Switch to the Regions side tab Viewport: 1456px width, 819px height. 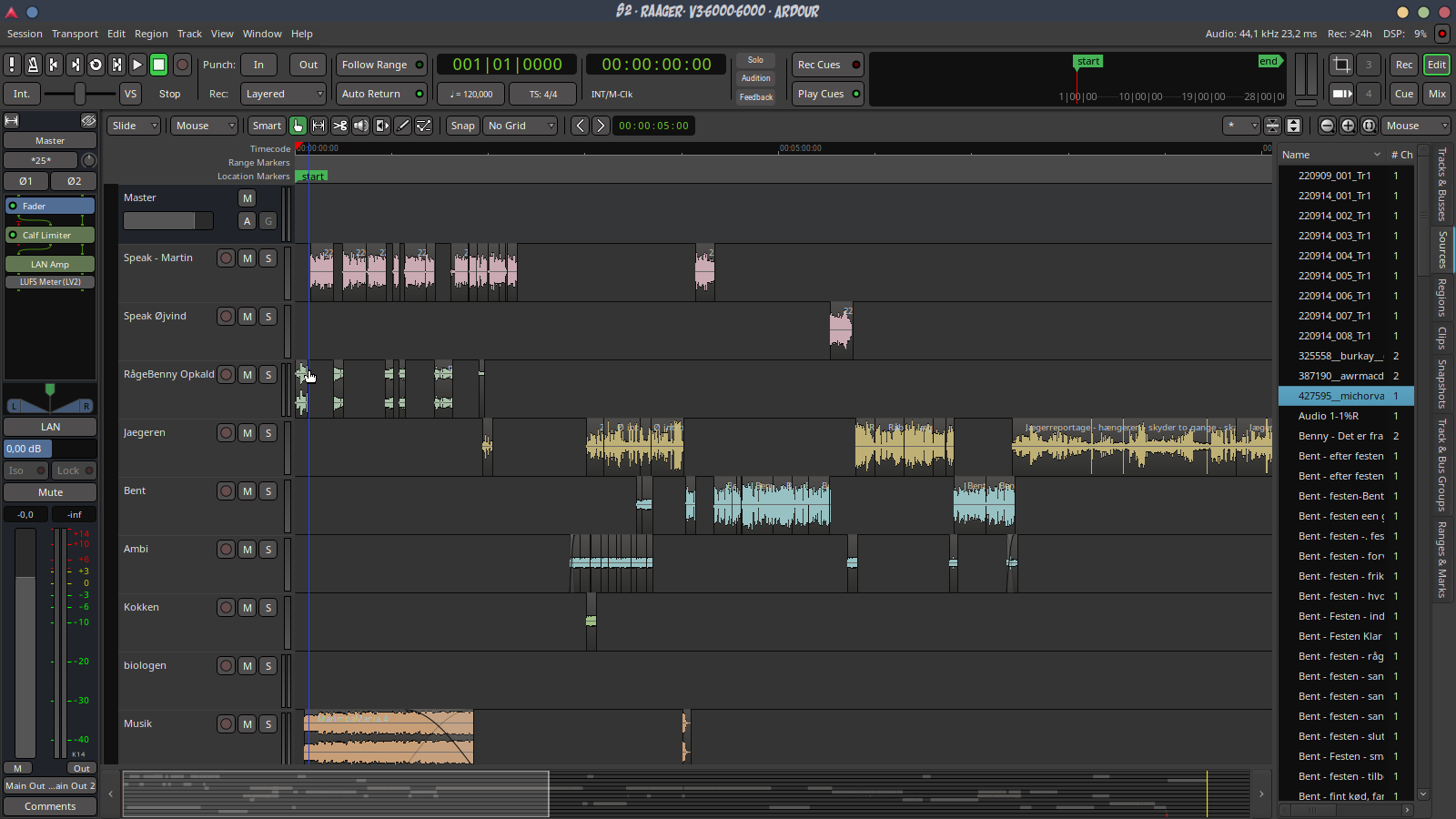click(x=1441, y=298)
